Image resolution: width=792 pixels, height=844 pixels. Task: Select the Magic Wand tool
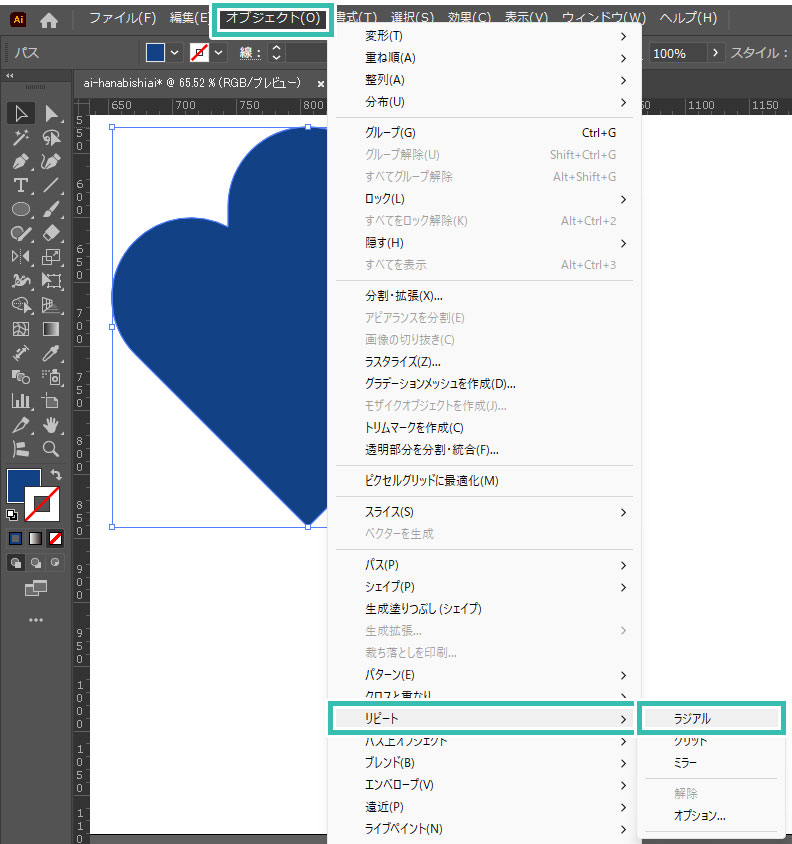[x=20, y=137]
